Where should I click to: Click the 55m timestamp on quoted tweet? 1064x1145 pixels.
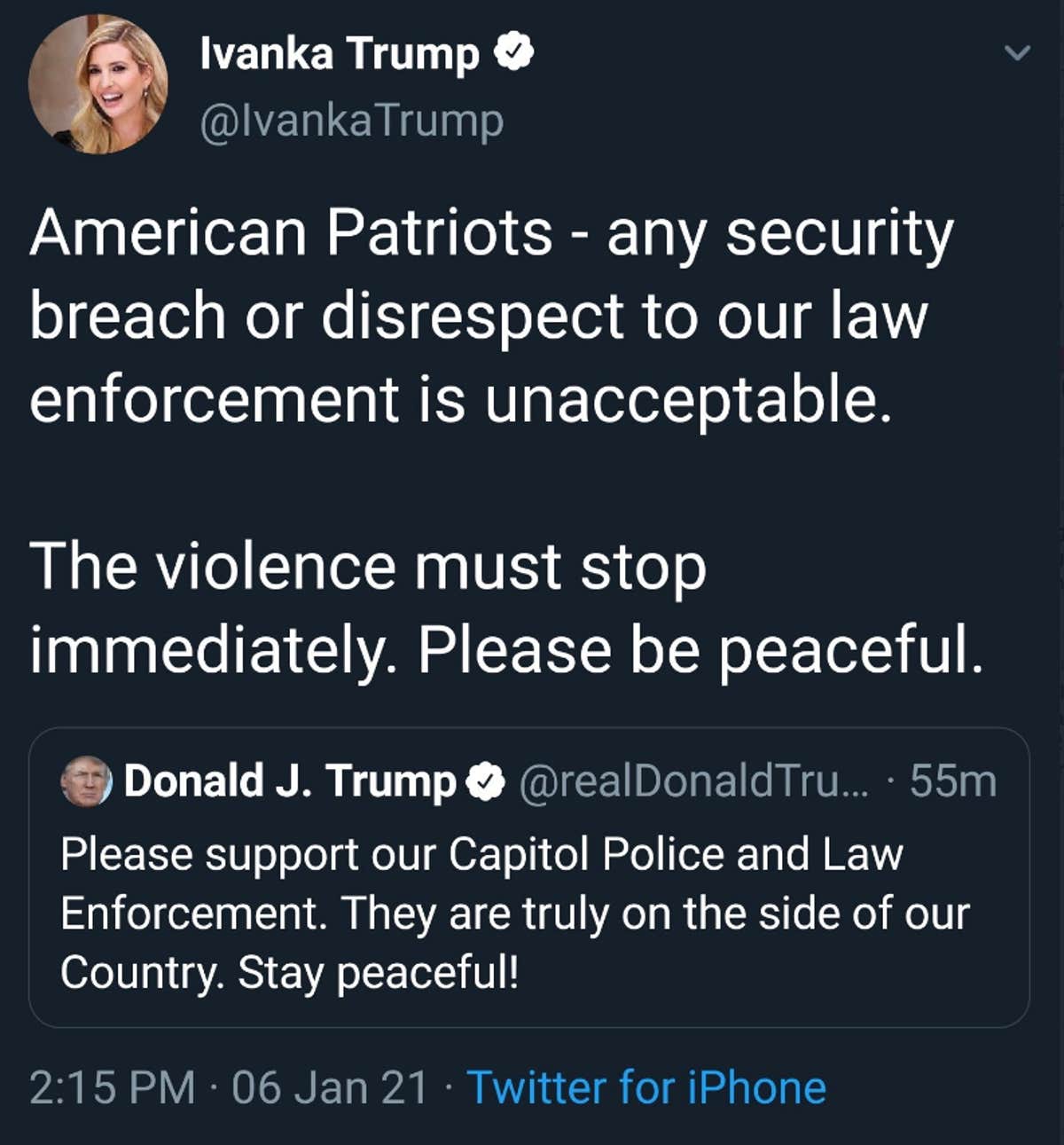(951, 780)
